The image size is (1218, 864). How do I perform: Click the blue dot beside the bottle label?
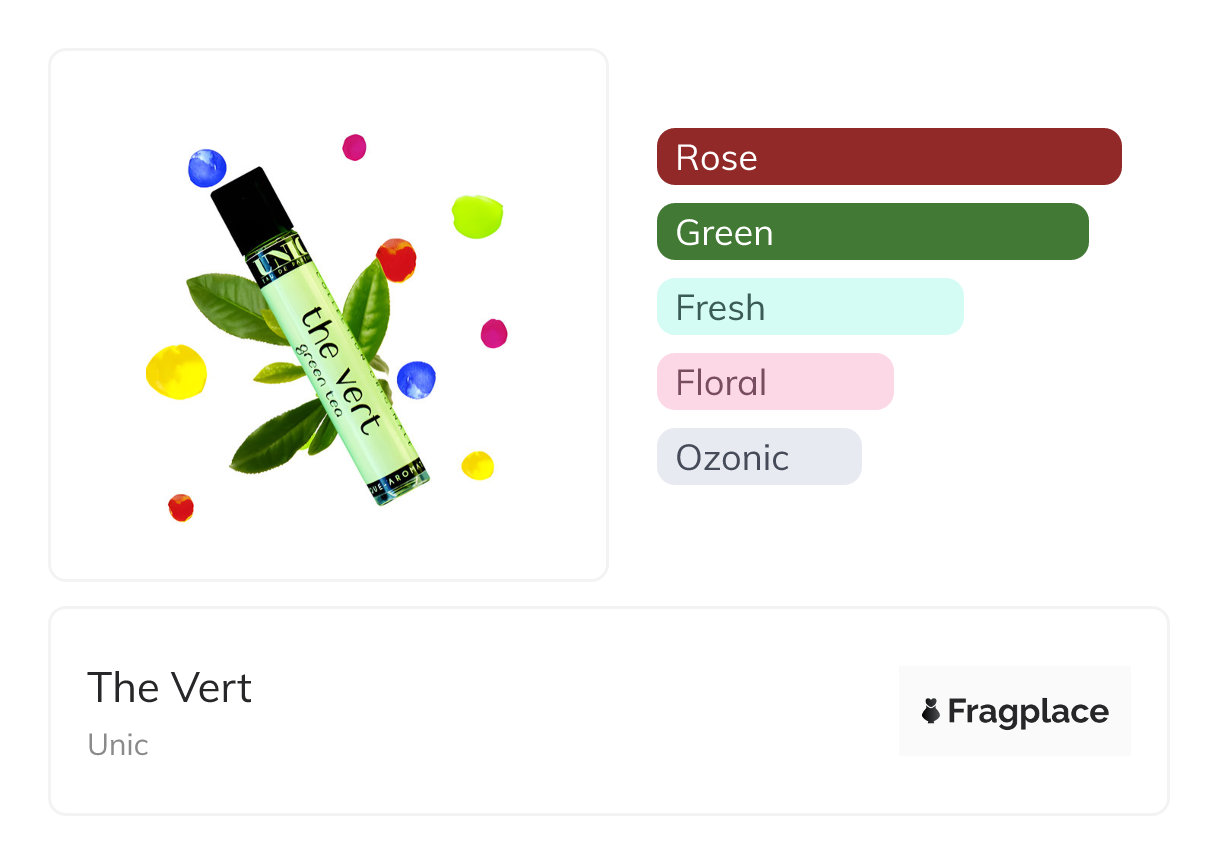click(416, 380)
